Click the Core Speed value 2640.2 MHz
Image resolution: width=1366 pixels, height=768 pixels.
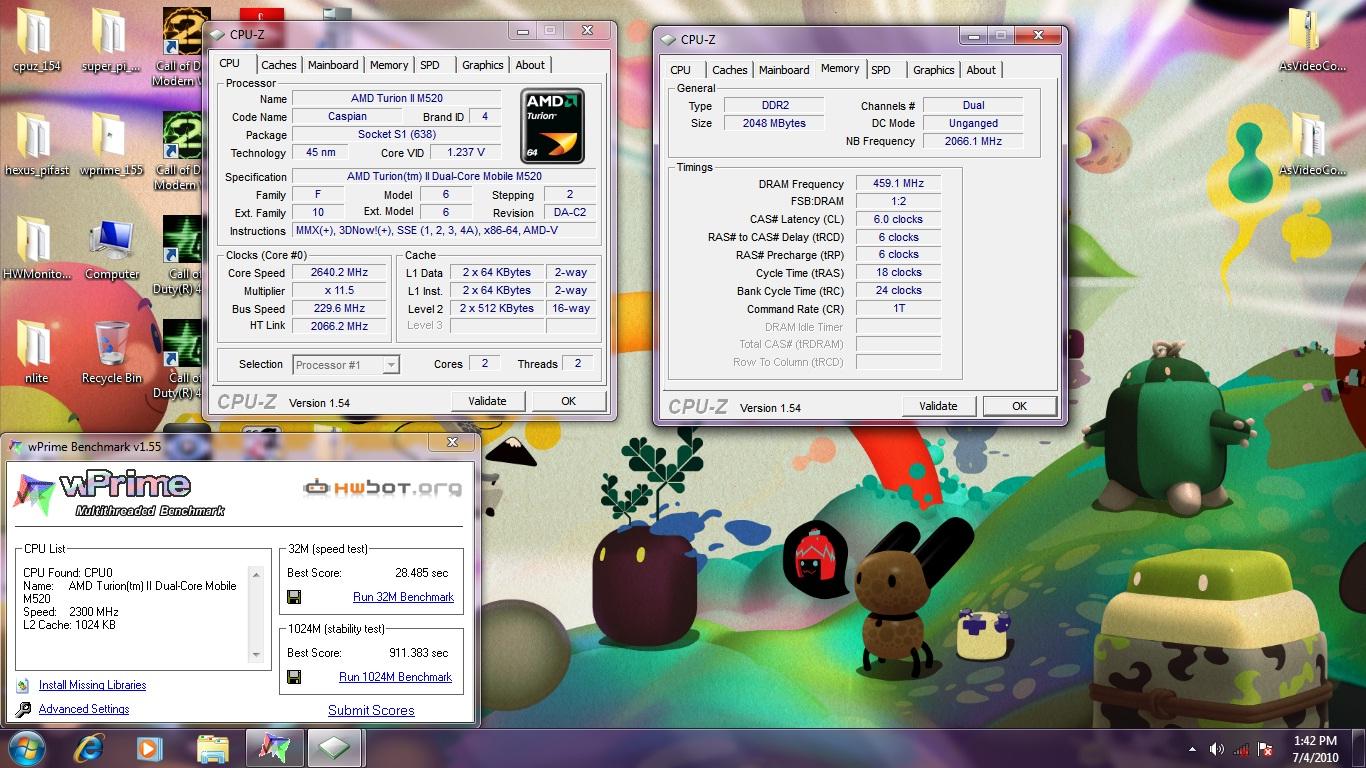click(340, 273)
